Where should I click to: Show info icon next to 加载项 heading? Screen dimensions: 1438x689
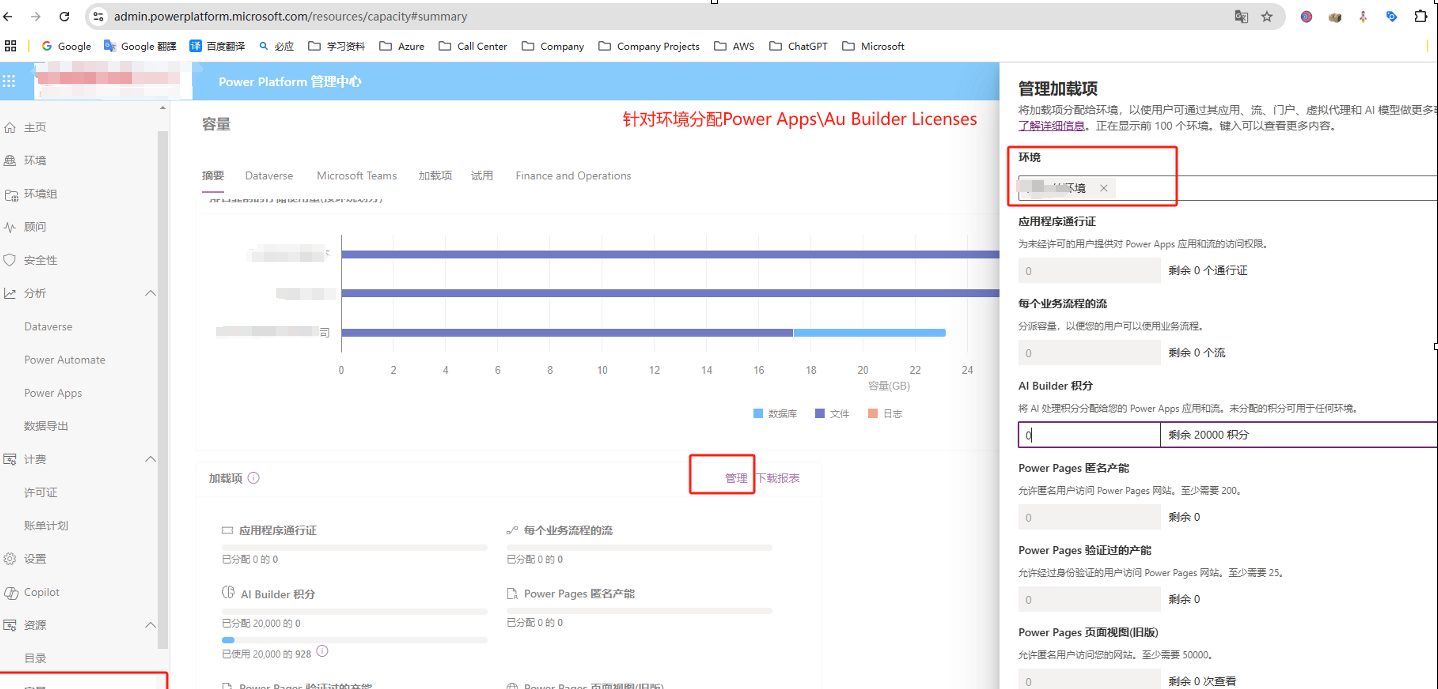pos(254,478)
